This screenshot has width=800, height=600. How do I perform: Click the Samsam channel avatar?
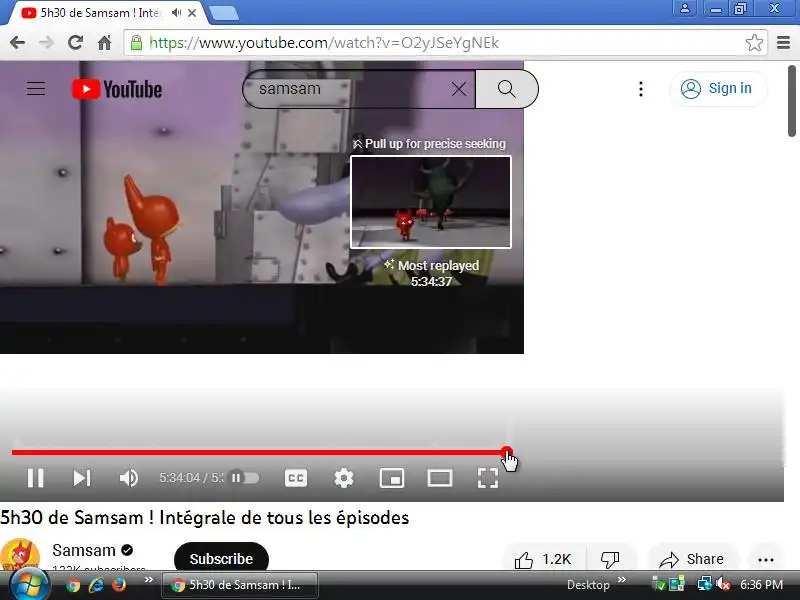pyautogui.click(x=20, y=556)
